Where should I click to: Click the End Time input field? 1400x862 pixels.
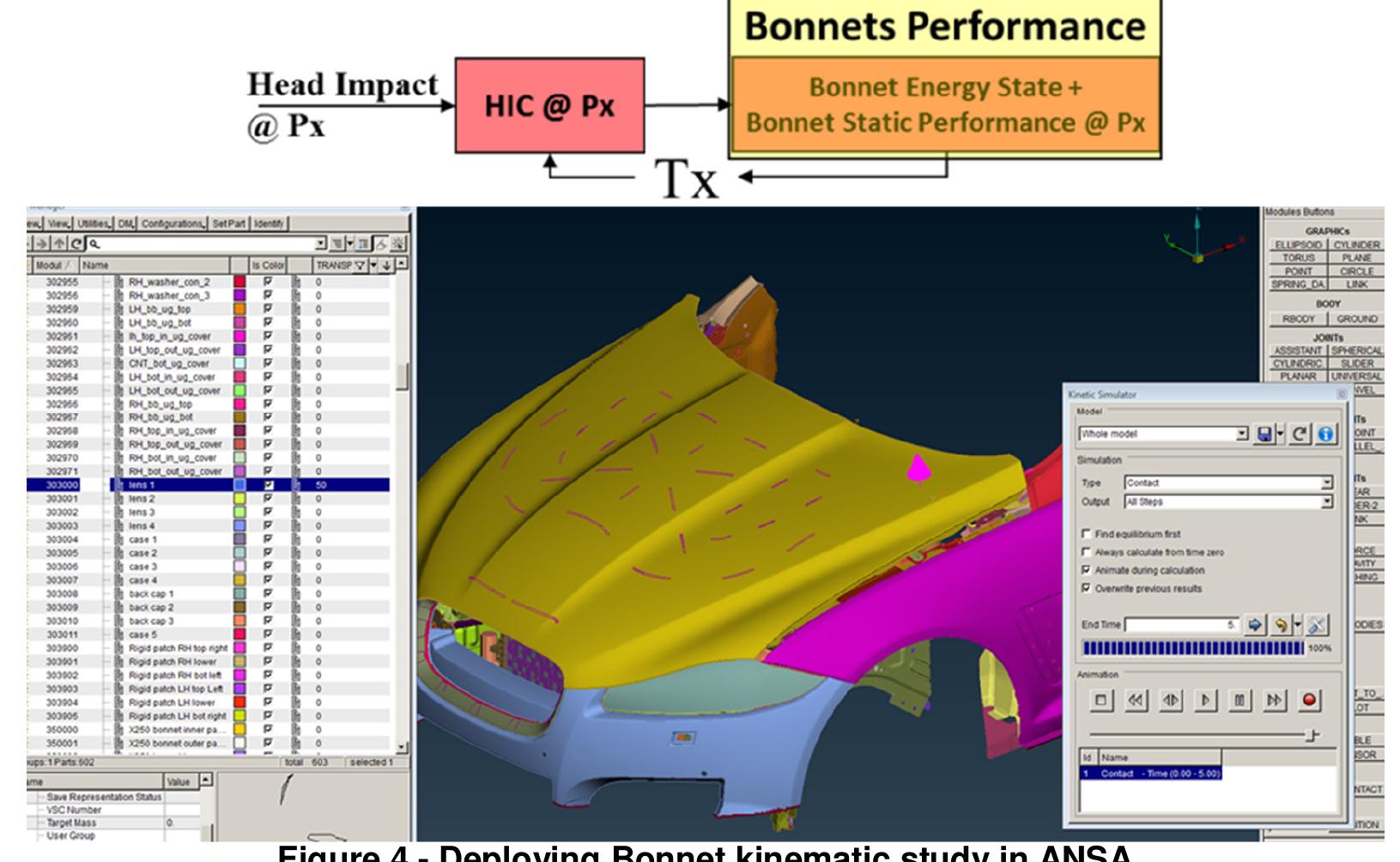click(1183, 625)
